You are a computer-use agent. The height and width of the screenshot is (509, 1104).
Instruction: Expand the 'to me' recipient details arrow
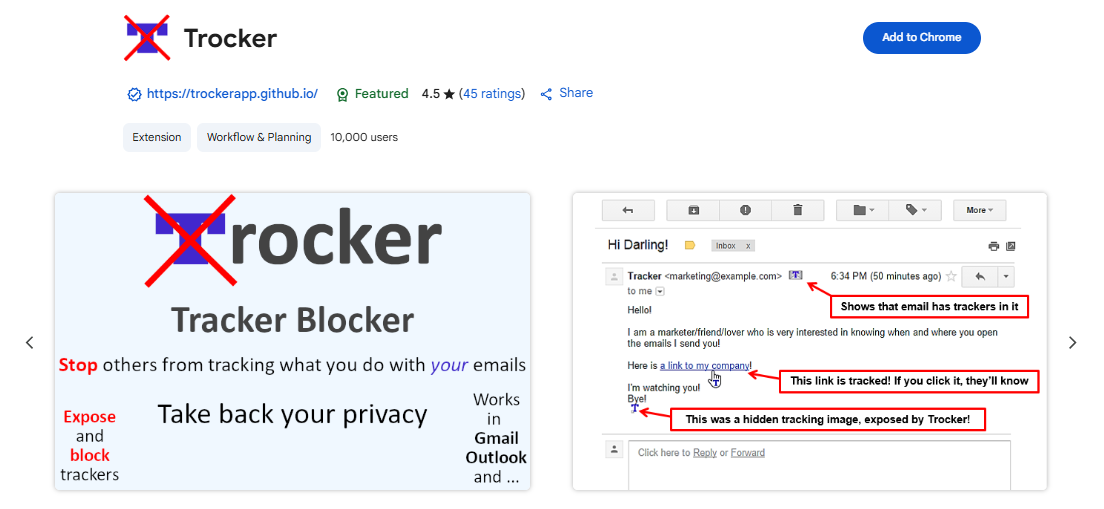(659, 291)
